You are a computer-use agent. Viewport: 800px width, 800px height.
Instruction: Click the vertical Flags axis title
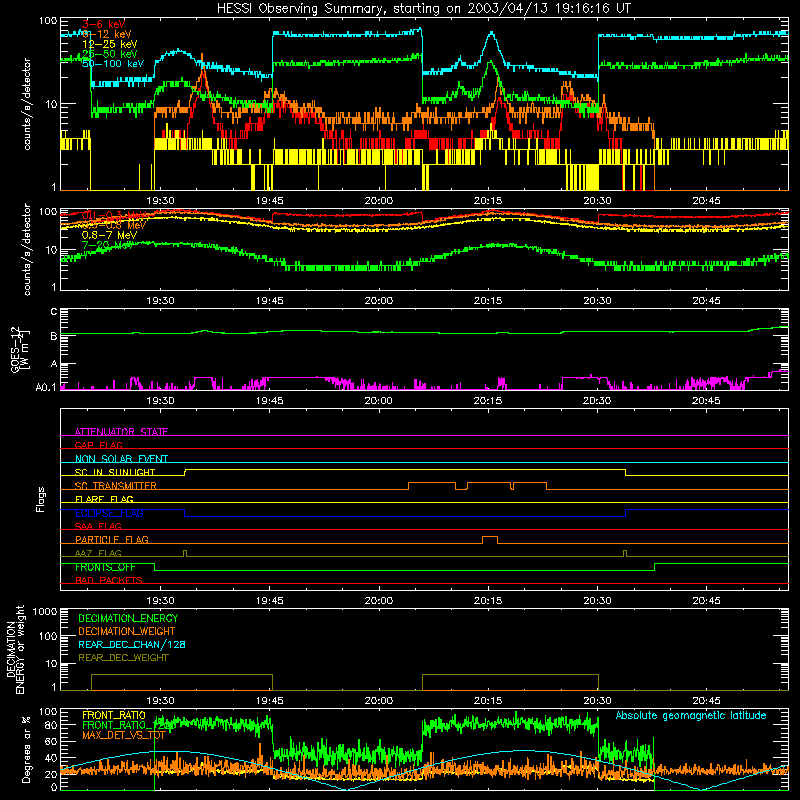click(x=41, y=499)
